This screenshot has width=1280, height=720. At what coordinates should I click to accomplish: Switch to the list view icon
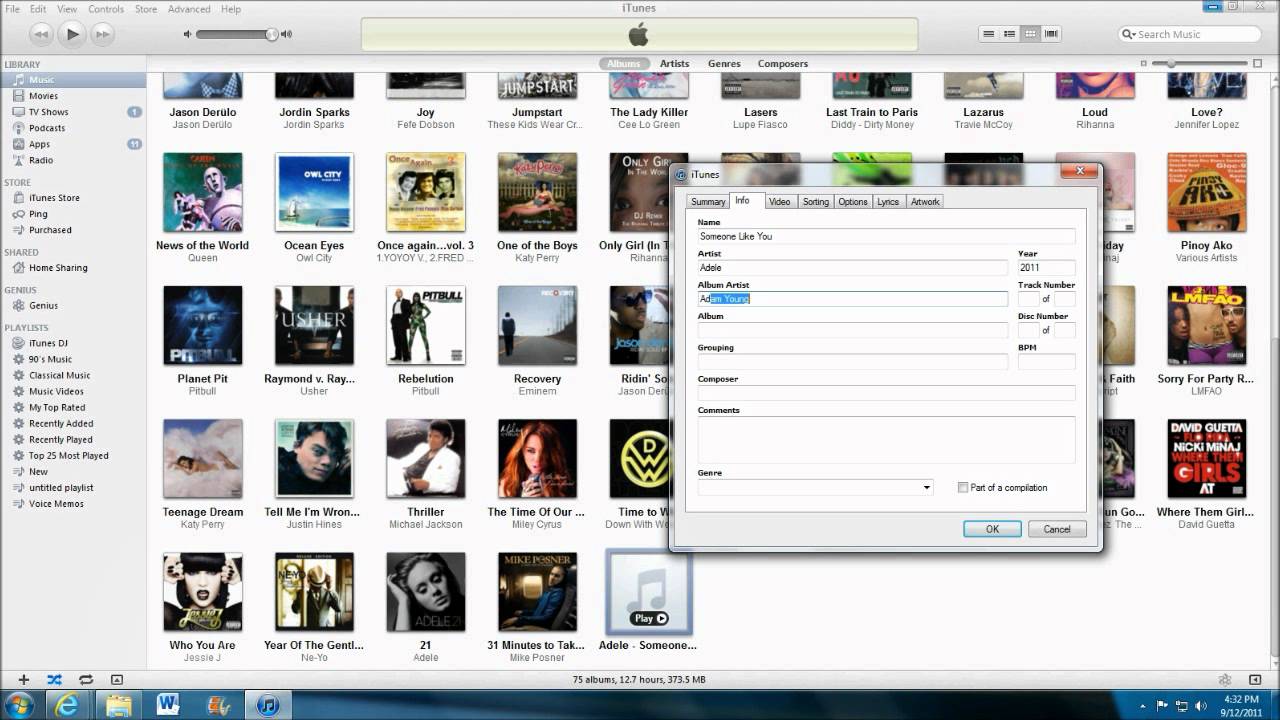(x=988, y=34)
